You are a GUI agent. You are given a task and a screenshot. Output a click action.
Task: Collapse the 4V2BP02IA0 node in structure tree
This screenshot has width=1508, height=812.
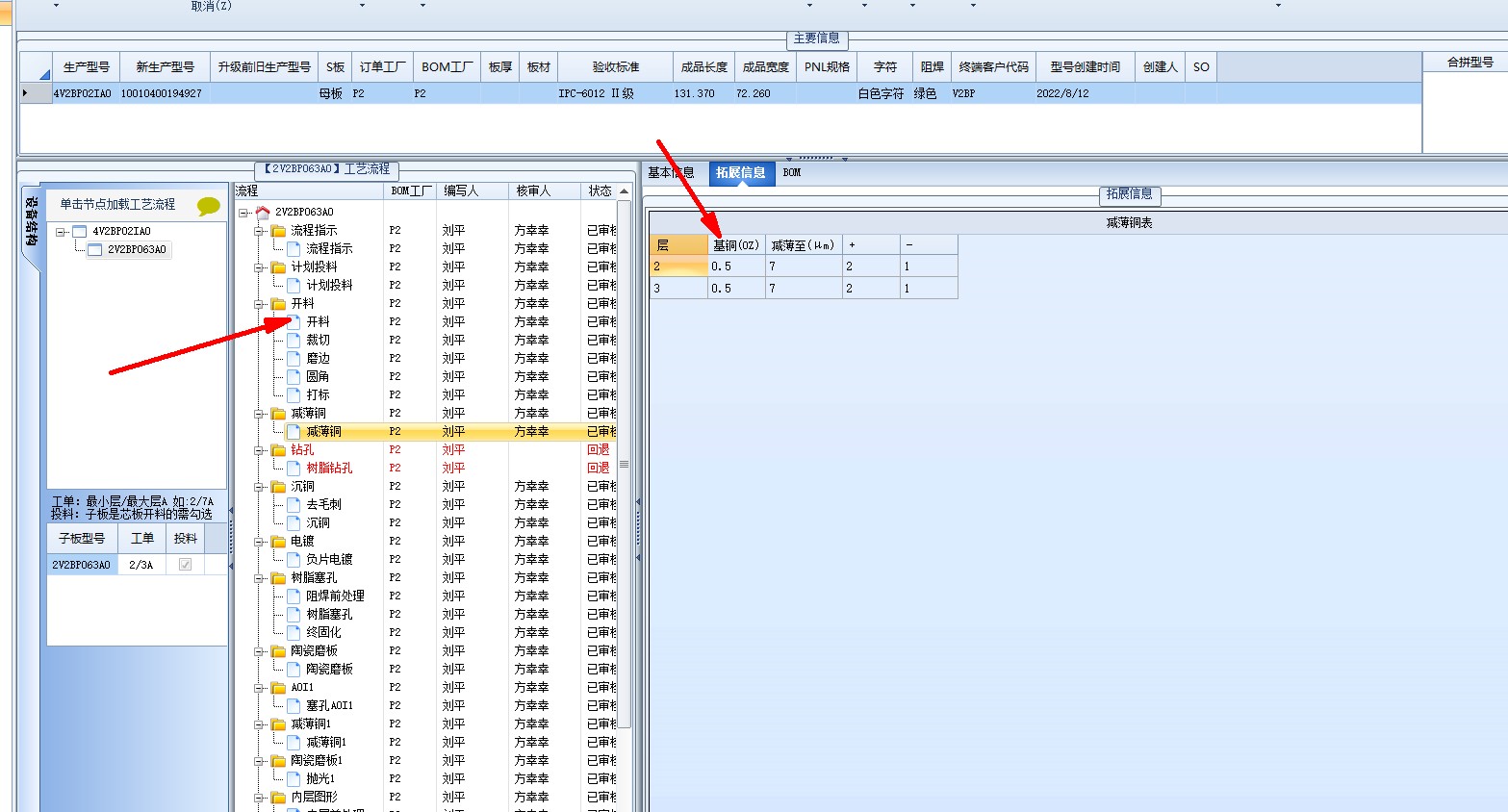click(61, 231)
